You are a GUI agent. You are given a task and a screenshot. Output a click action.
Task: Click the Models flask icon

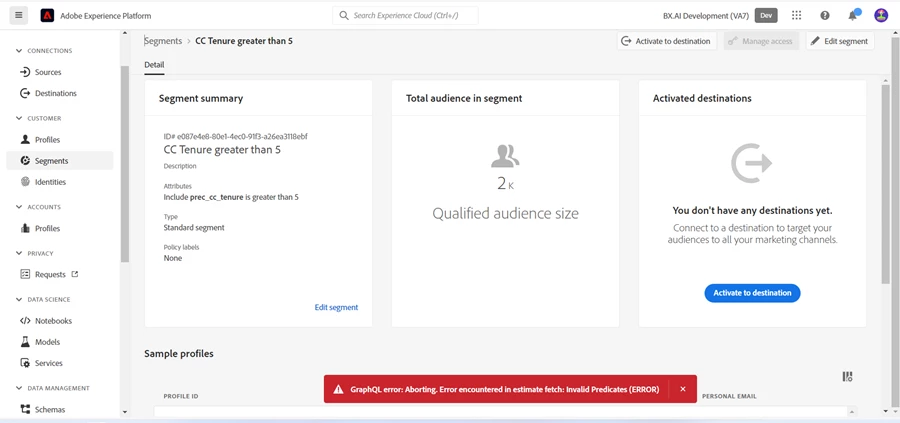click(x=25, y=341)
